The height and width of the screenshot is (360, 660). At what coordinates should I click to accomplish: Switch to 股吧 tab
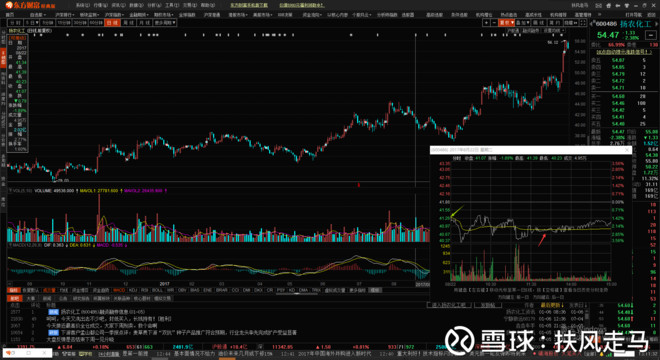point(15,299)
